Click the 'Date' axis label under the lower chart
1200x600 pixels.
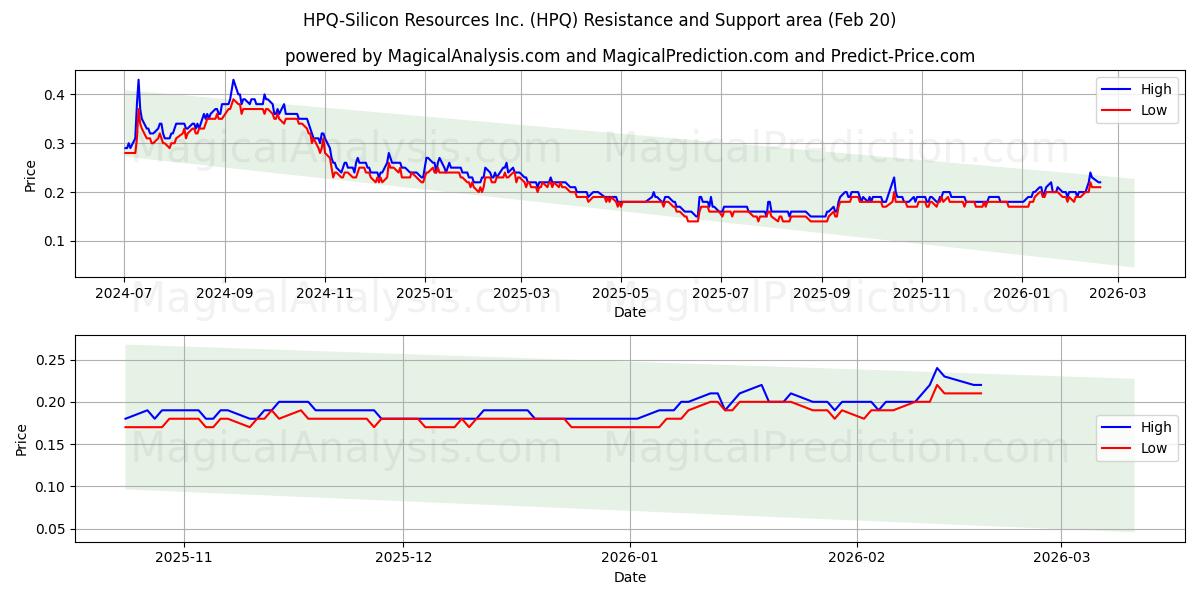point(630,577)
